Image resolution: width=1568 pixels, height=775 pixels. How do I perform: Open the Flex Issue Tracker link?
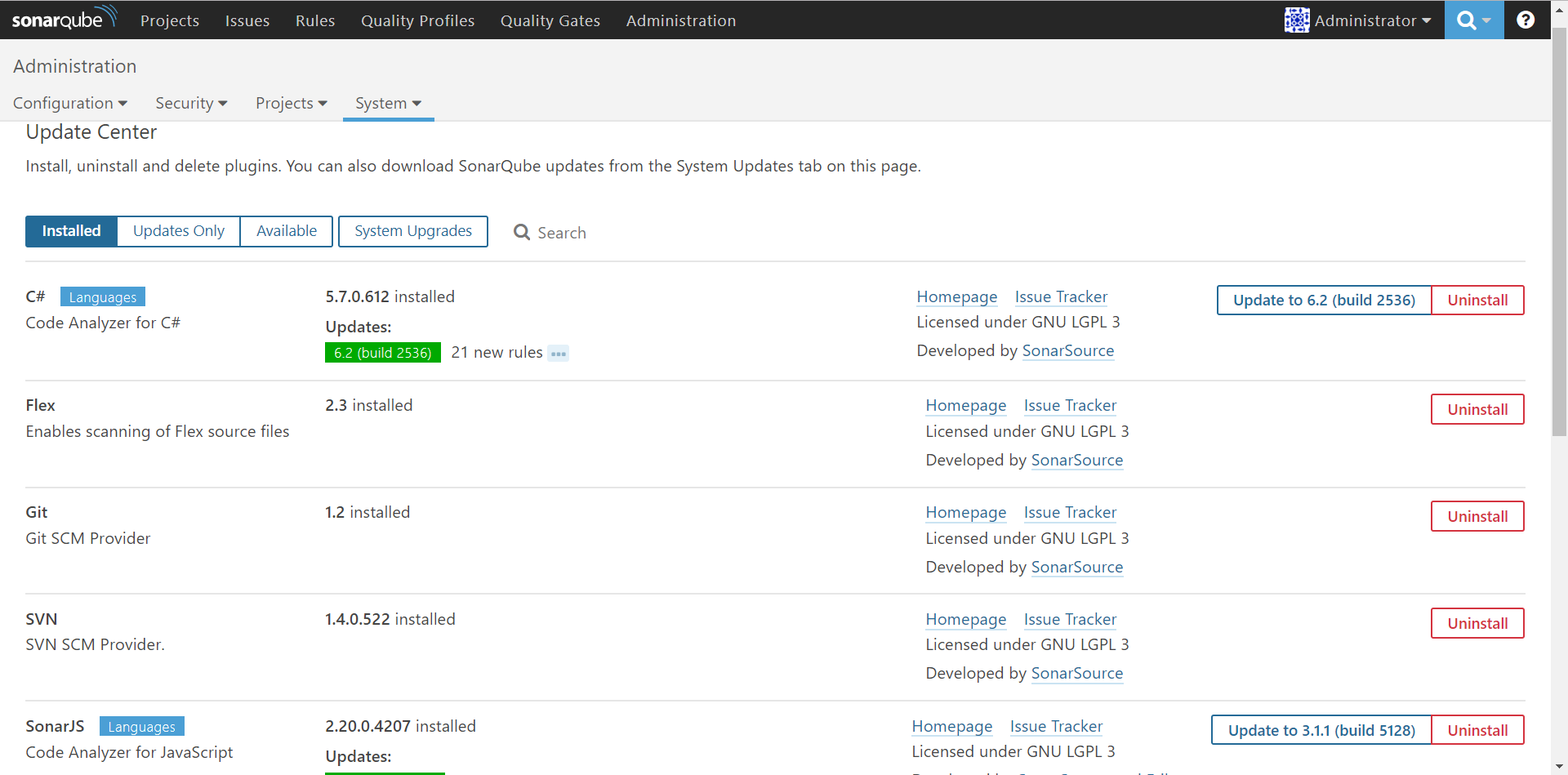[1070, 406]
